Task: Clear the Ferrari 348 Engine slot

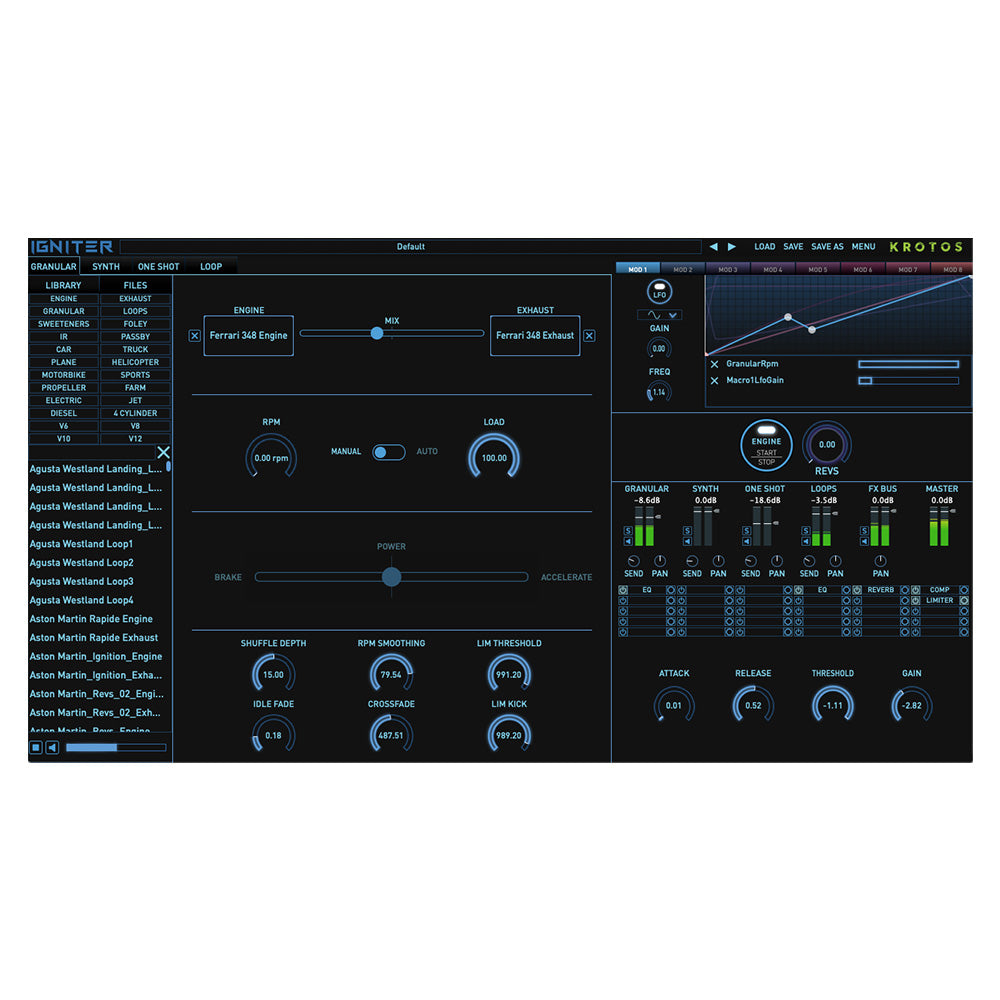Action: 194,336
